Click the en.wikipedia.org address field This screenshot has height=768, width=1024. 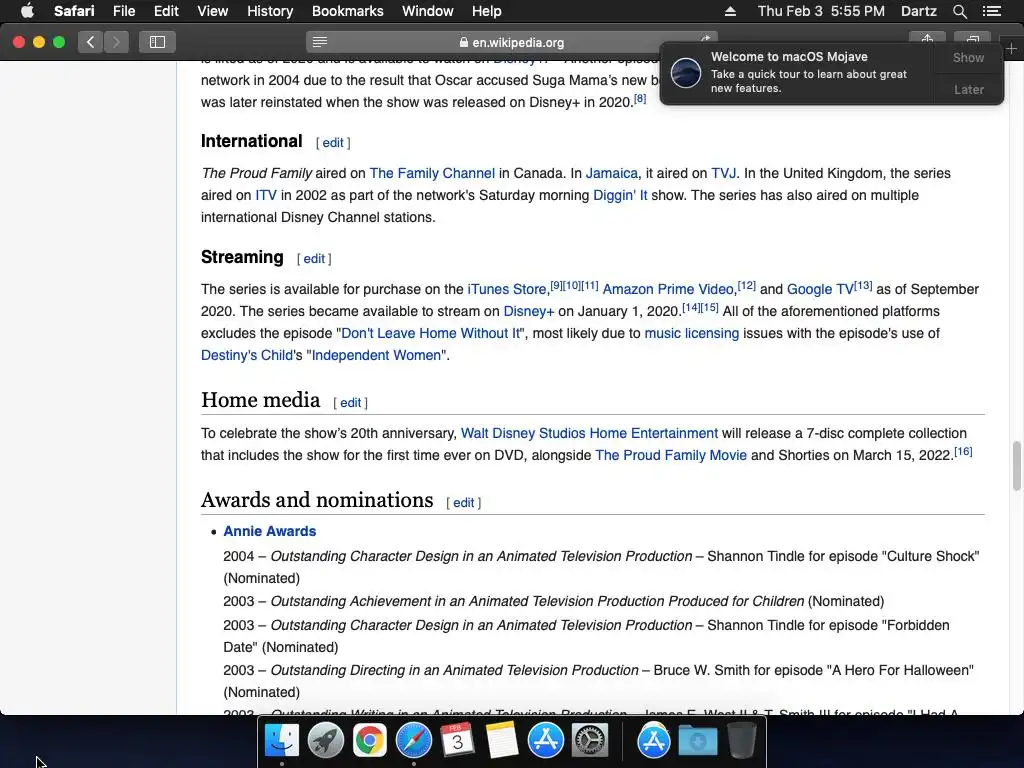click(x=511, y=42)
